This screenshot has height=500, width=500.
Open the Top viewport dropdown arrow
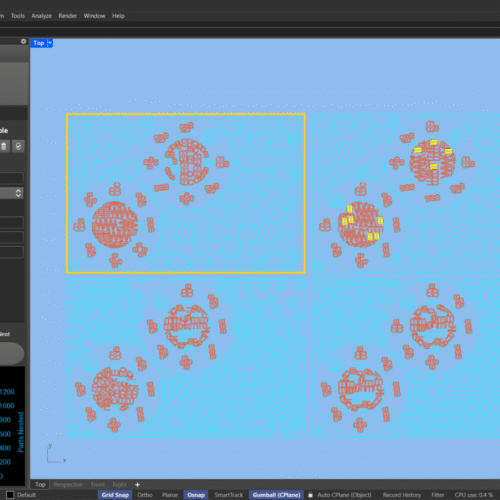(x=50, y=43)
